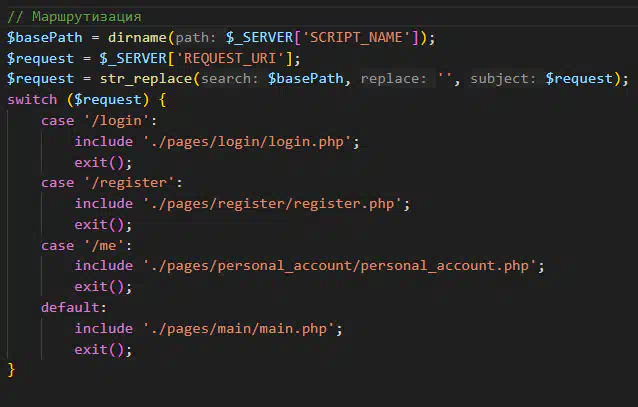Image resolution: width=638 pixels, height=407 pixels.
Task: Select the 'SCRIPT_NAME' string literal
Action: coord(356,37)
